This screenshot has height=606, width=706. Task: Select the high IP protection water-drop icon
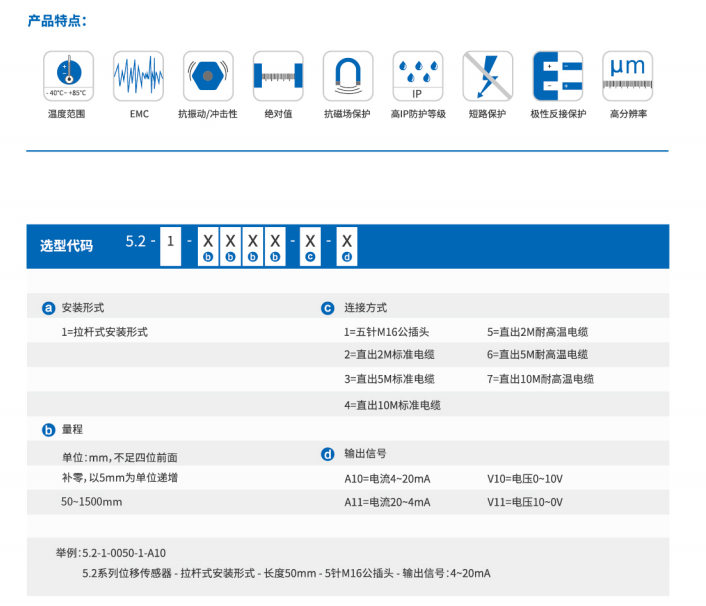[x=417, y=76]
